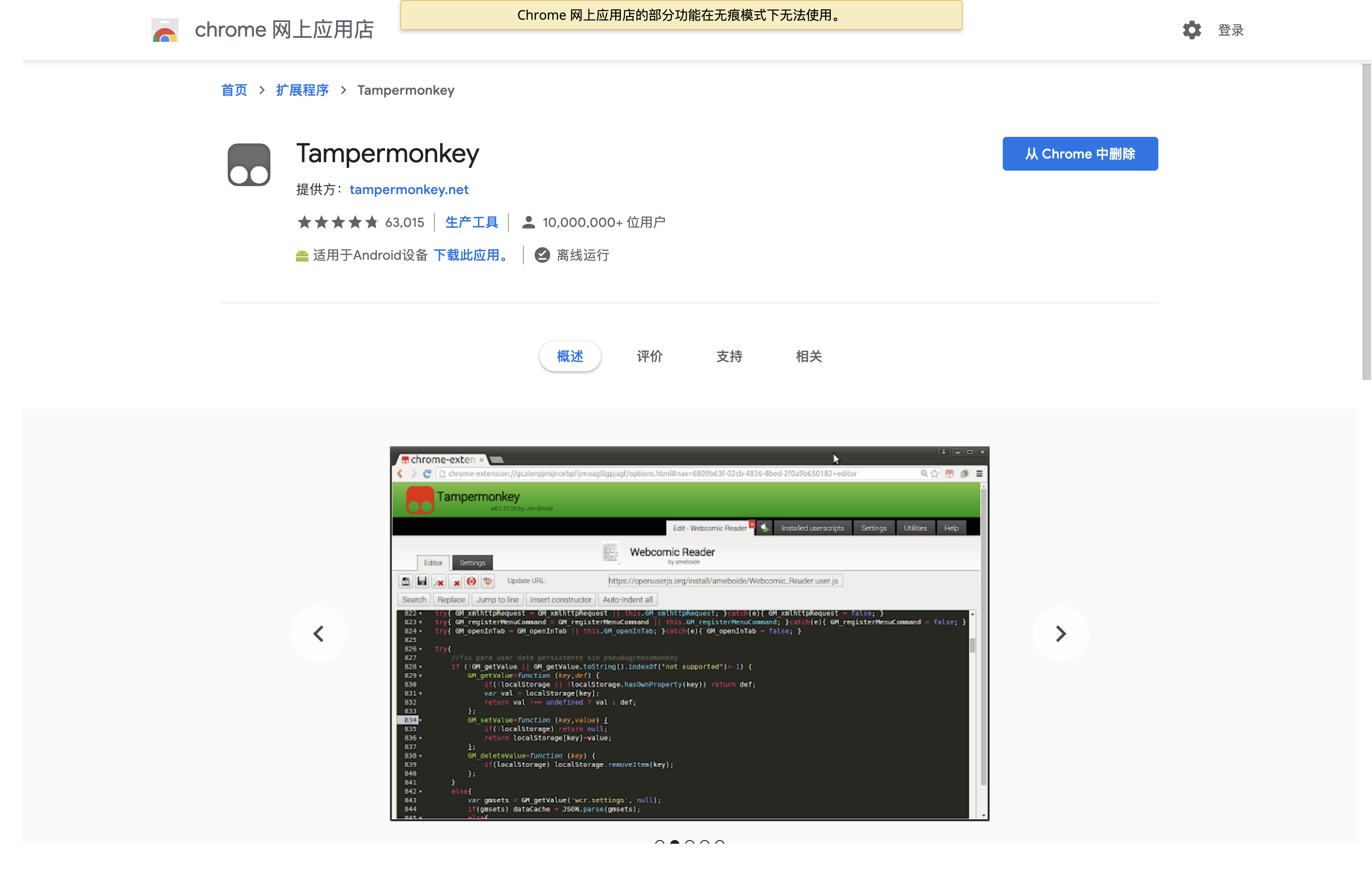
Task: Click the offline checkmark circle icon
Action: (542, 255)
